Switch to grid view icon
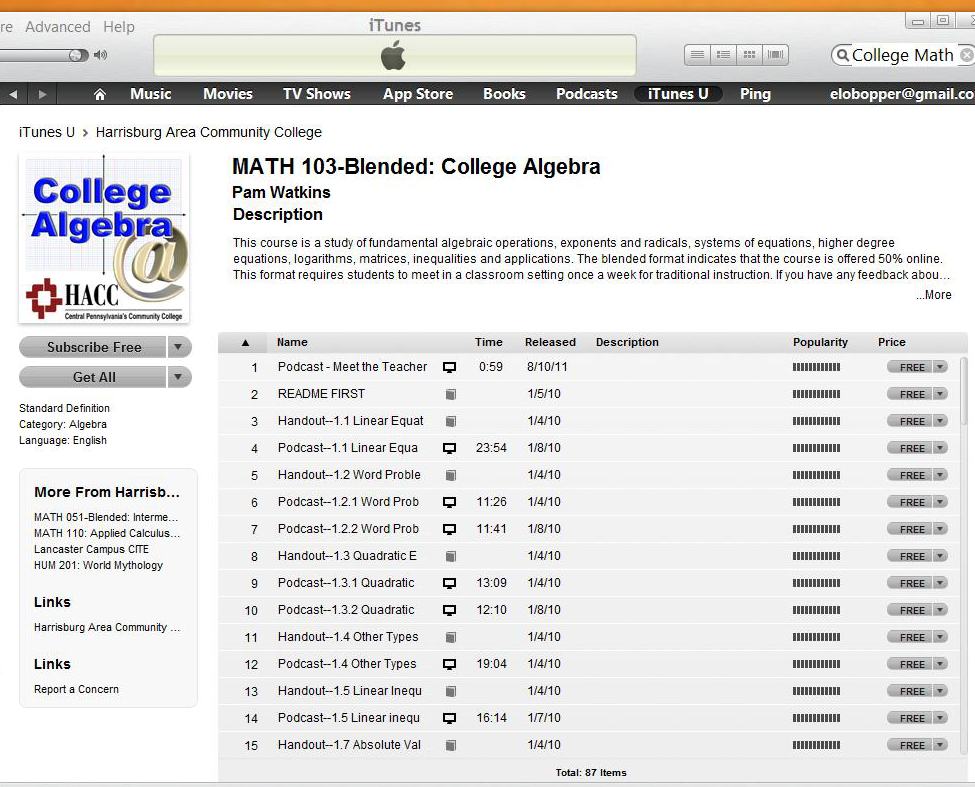Image resolution: width=975 pixels, height=787 pixels. point(749,55)
